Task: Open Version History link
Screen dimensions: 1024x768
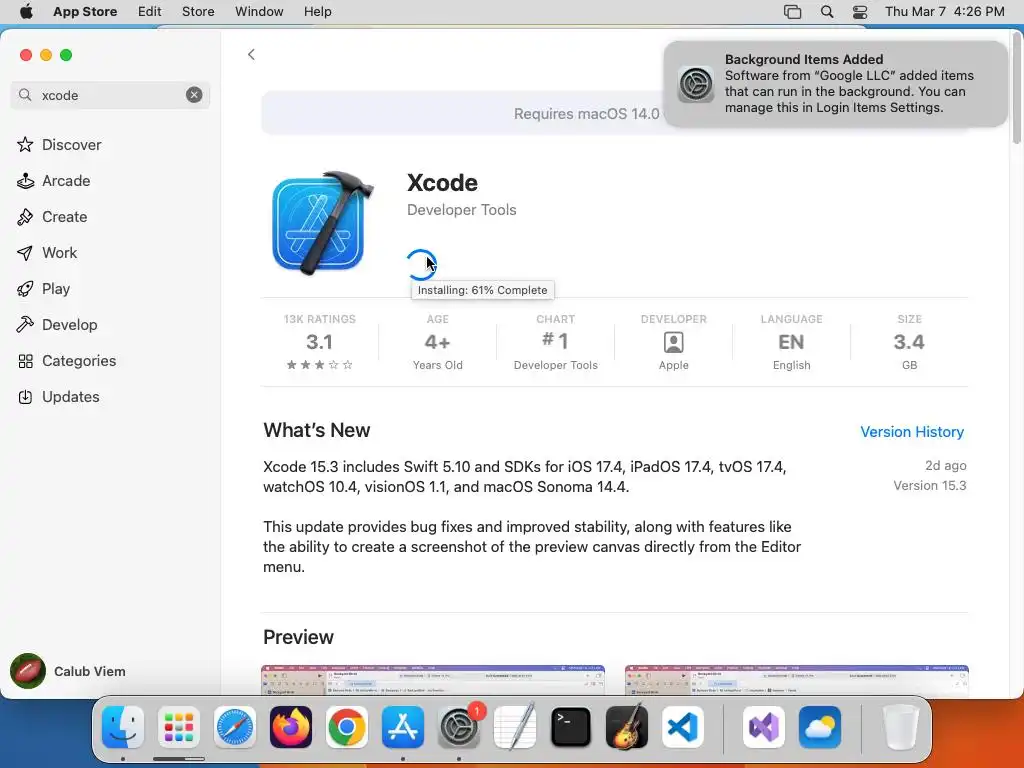Action: [912, 432]
